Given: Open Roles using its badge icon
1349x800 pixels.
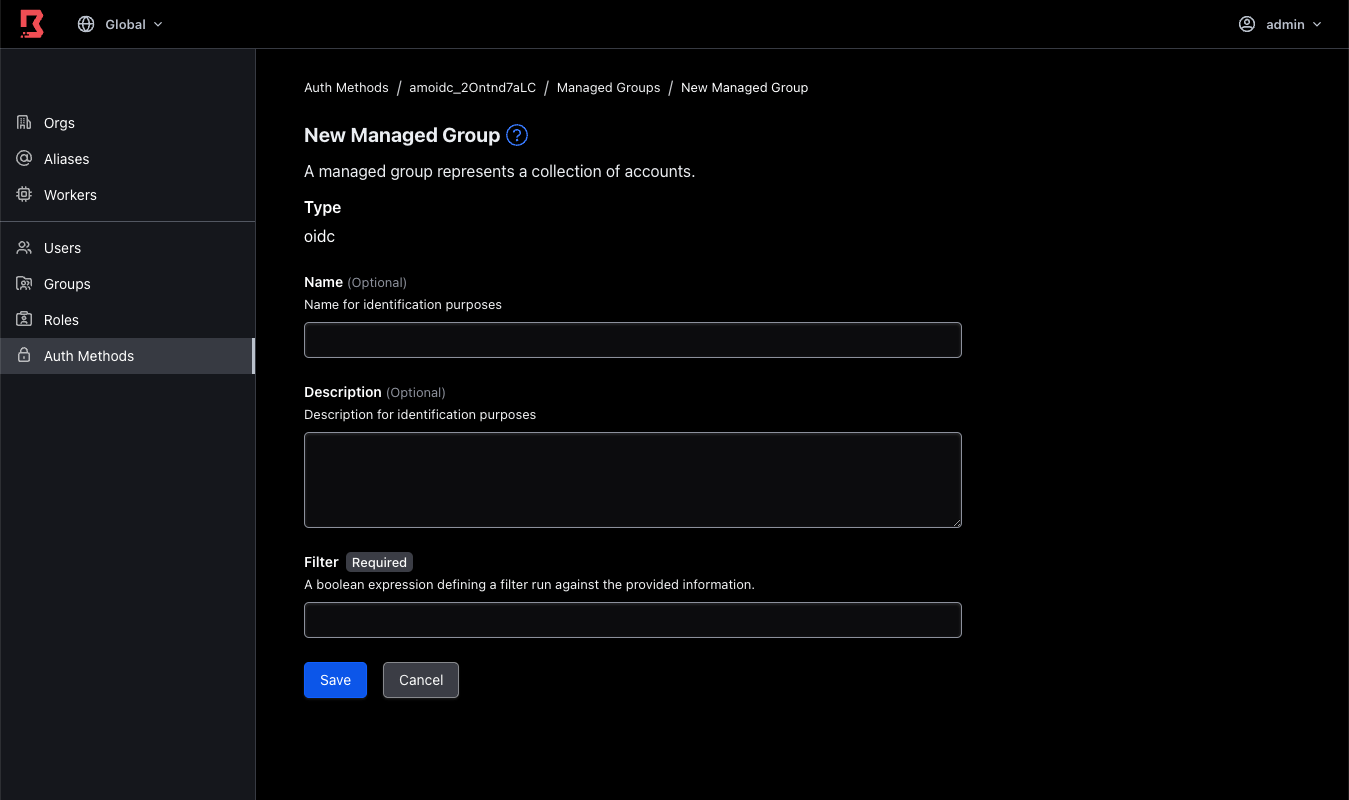Looking at the screenshot, I should 22,319.
